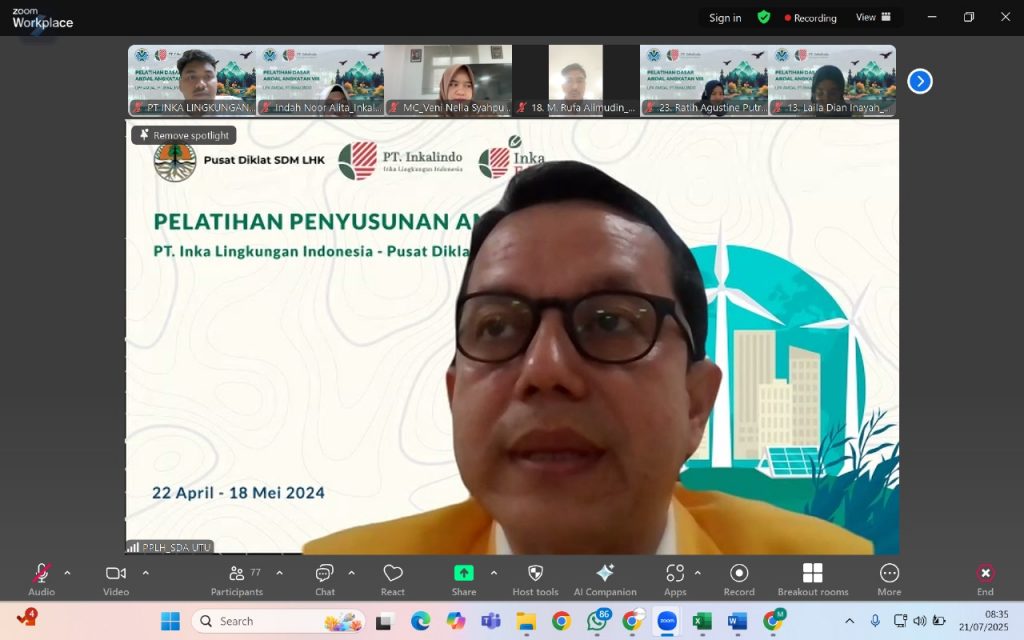Image resolution: width=1024 pixels, height=640 pixels.
Task: Check battery status in system tray
Action: 939,620
